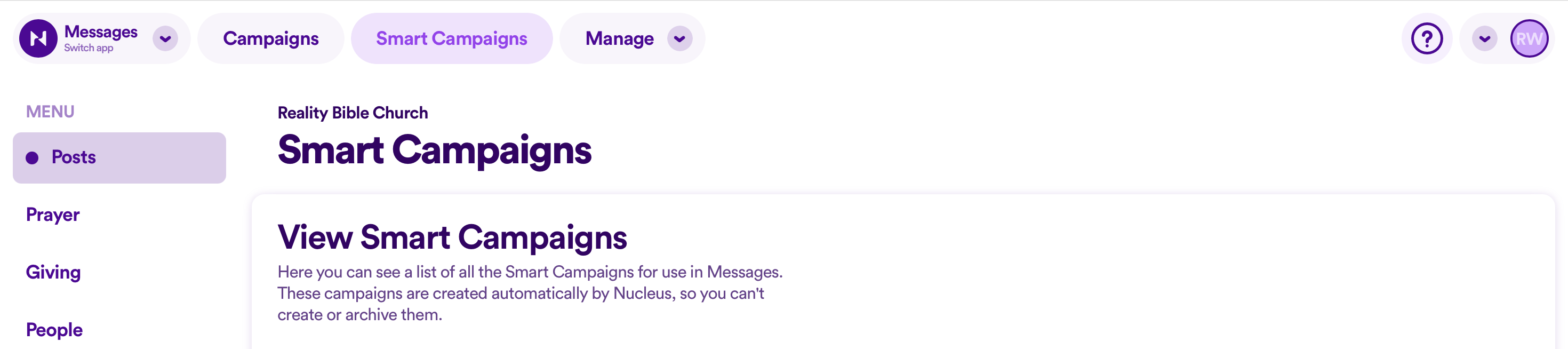Open the help question mark icon
Viewport: 1568px width, 349px height.
coord(1427,38)
